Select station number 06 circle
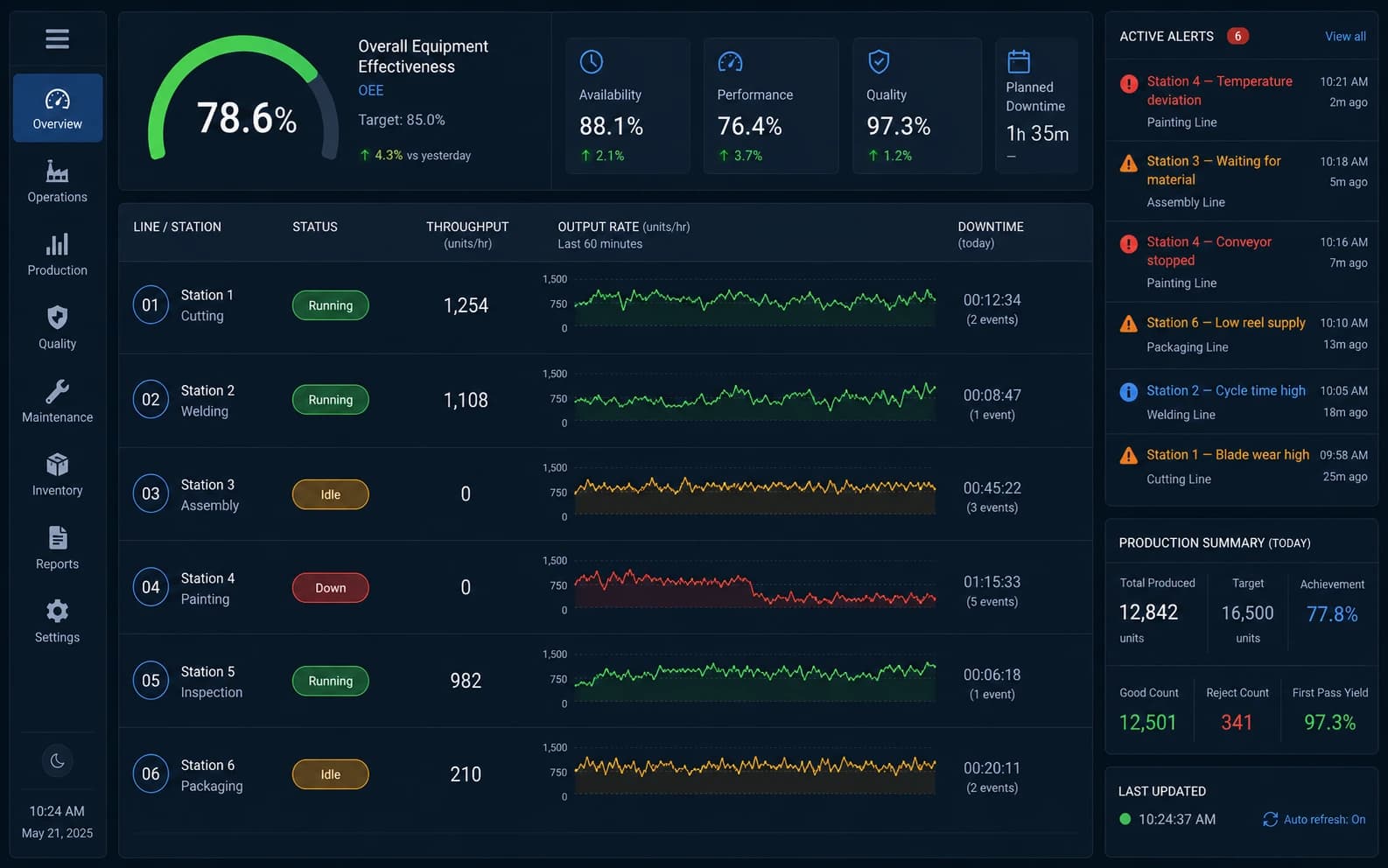This screenshot has width=1388, height=868. (x=151, y=774)
